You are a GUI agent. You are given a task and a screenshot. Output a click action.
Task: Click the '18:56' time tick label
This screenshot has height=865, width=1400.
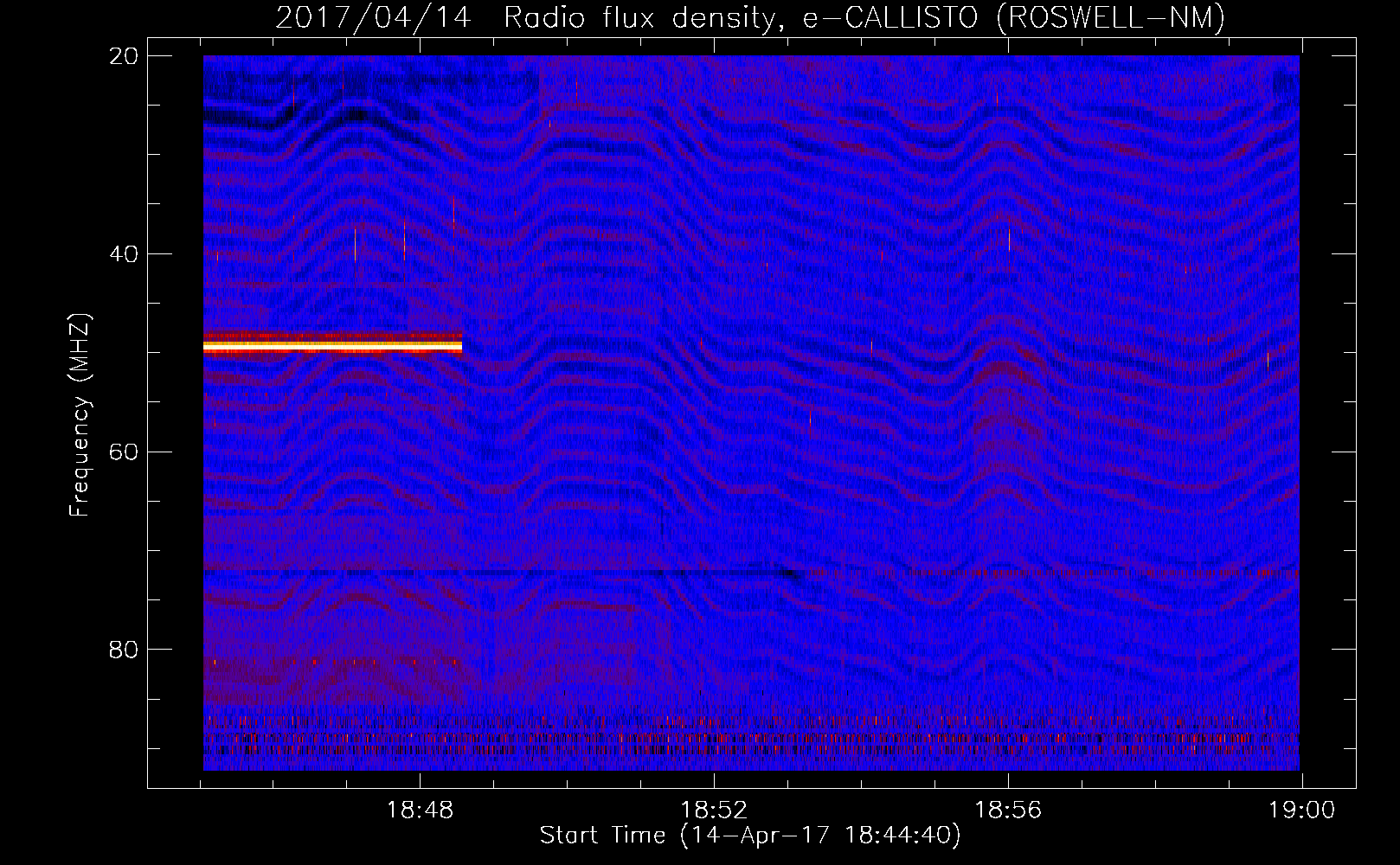(x=1008, y=811)
